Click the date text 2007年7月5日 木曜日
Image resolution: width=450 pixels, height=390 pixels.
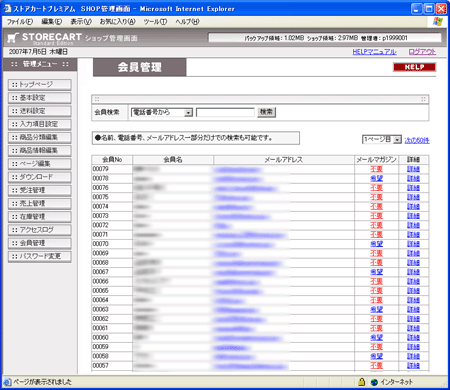(x=38, y=52)
